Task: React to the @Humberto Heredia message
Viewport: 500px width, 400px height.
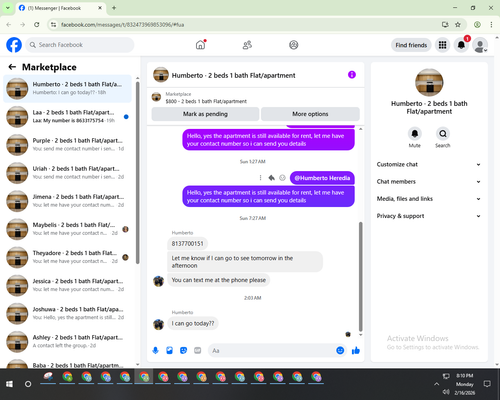Action: click(282, 178)
